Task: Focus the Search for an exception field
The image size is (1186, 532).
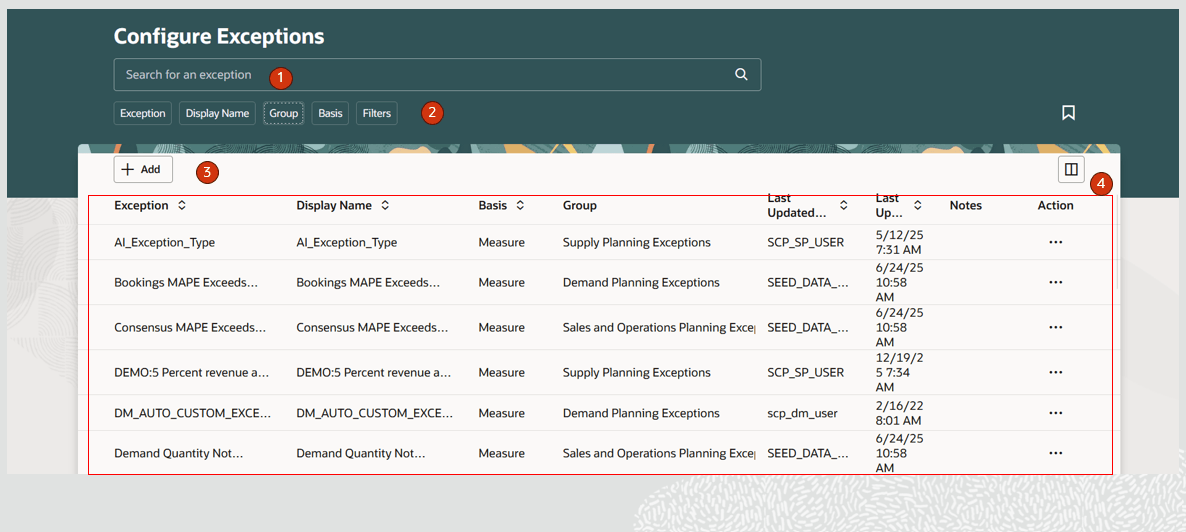Action: pos(420,75)
